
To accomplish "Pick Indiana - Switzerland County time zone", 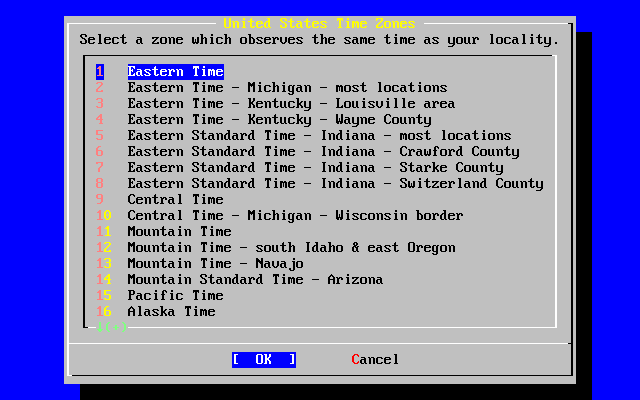I will pyautogui.click(x=335, y=184).
